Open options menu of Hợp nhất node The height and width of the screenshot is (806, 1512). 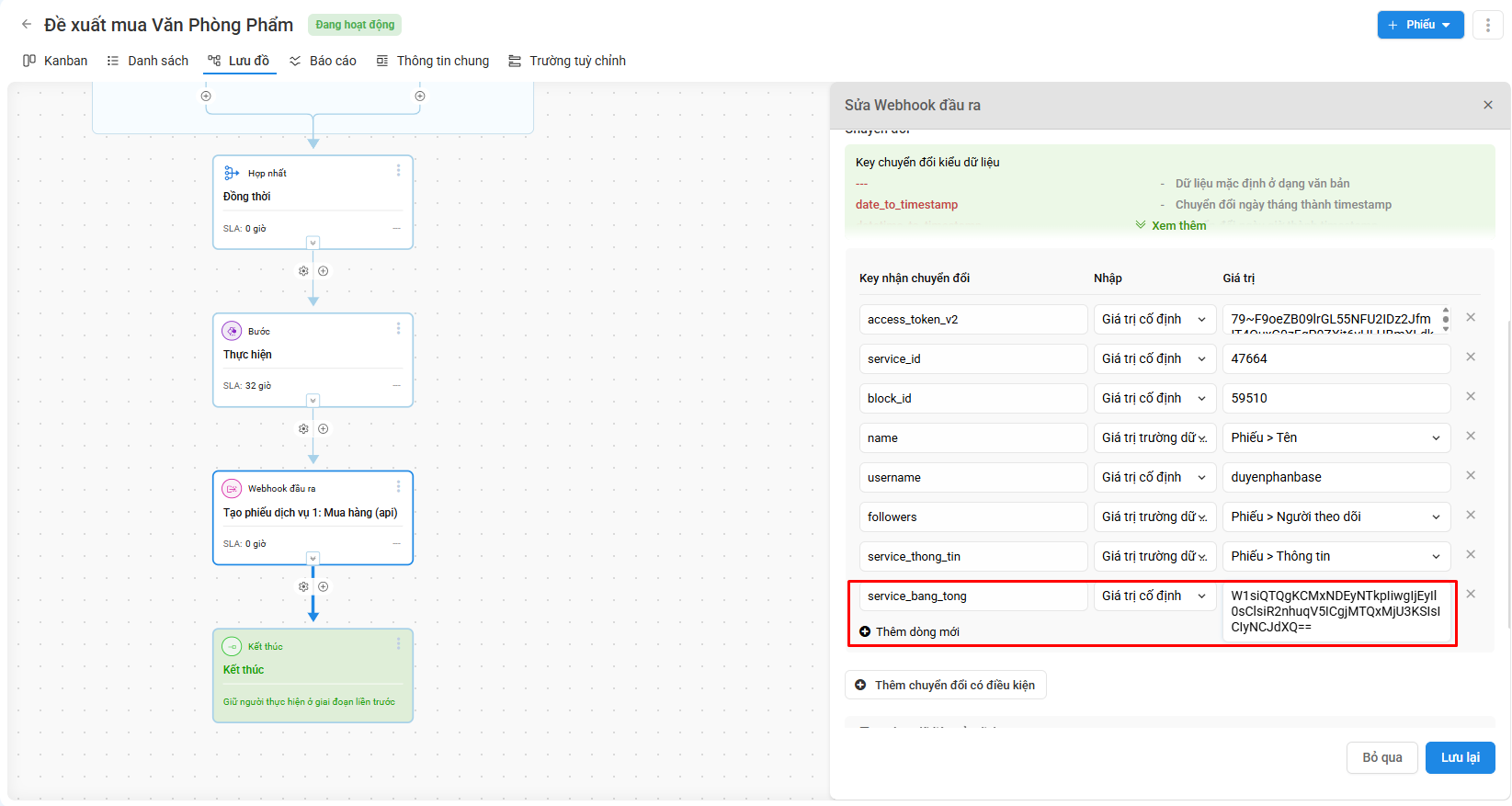pos(398,170)
